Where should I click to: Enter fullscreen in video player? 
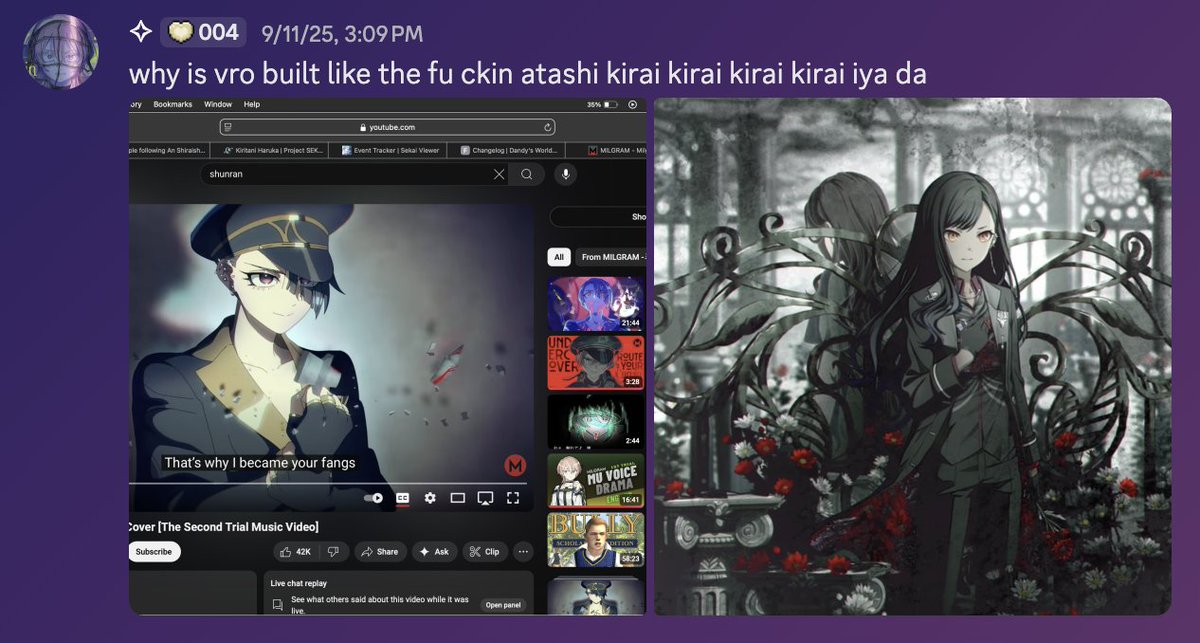[x=513, y=498]
